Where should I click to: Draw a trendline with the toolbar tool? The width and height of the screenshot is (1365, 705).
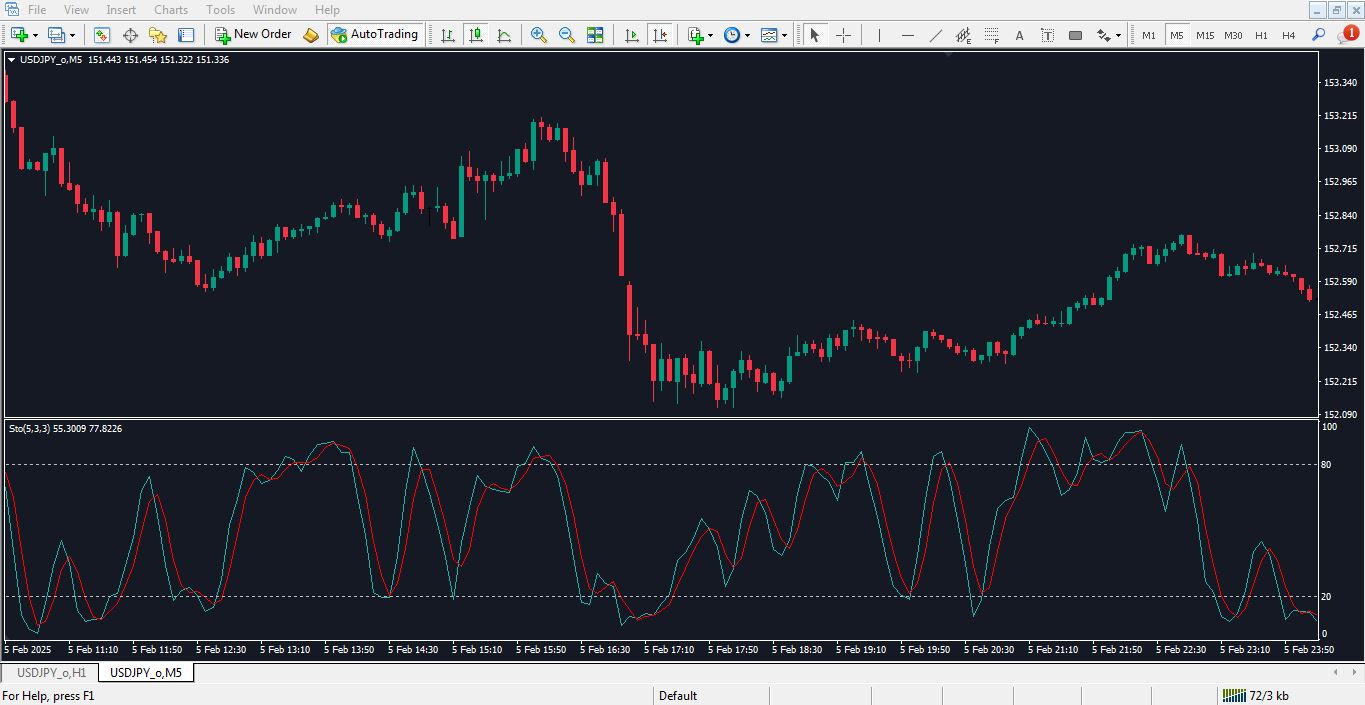pos(935,35)
